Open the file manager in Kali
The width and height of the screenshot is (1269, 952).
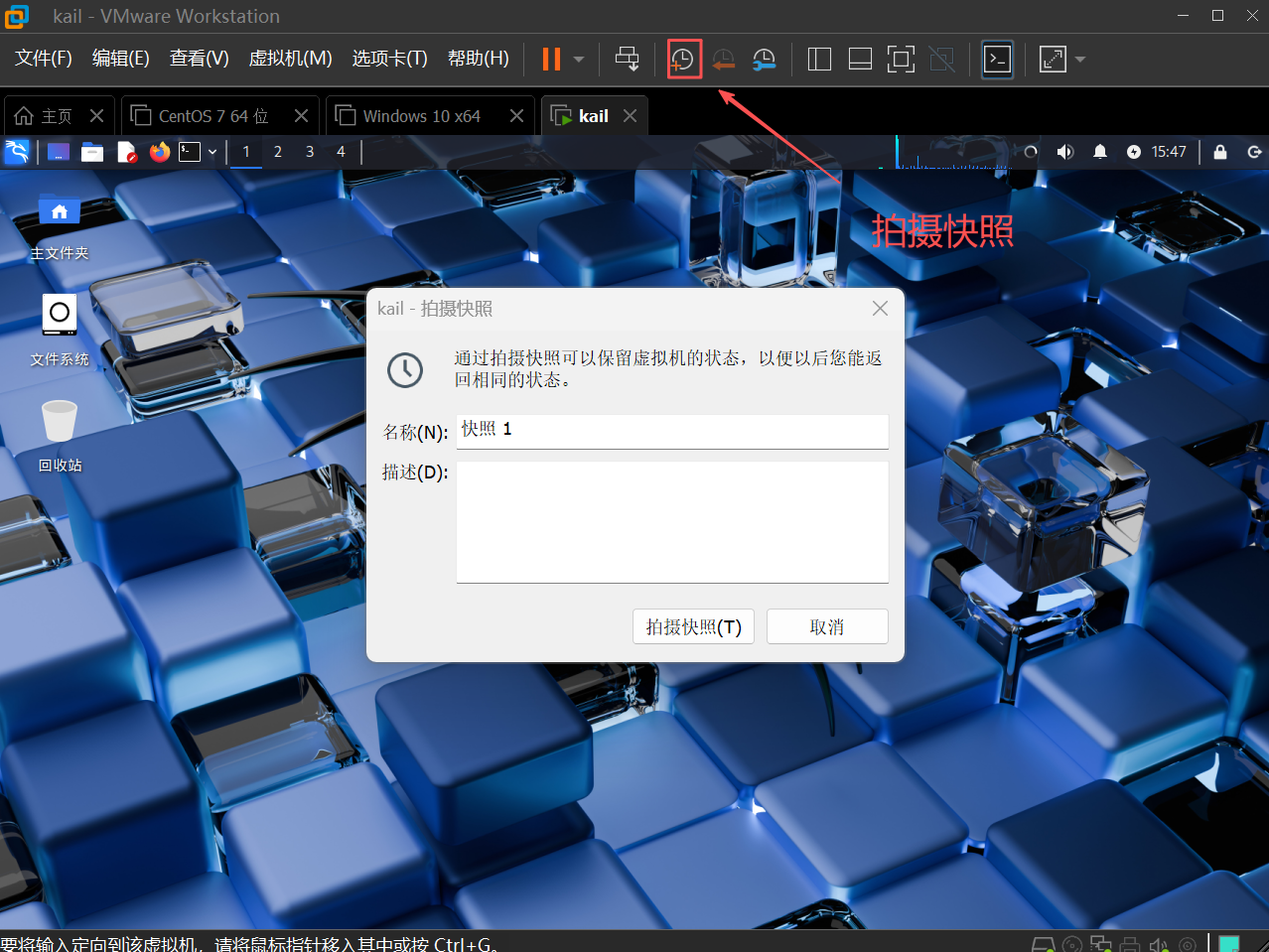click(92, 152)
